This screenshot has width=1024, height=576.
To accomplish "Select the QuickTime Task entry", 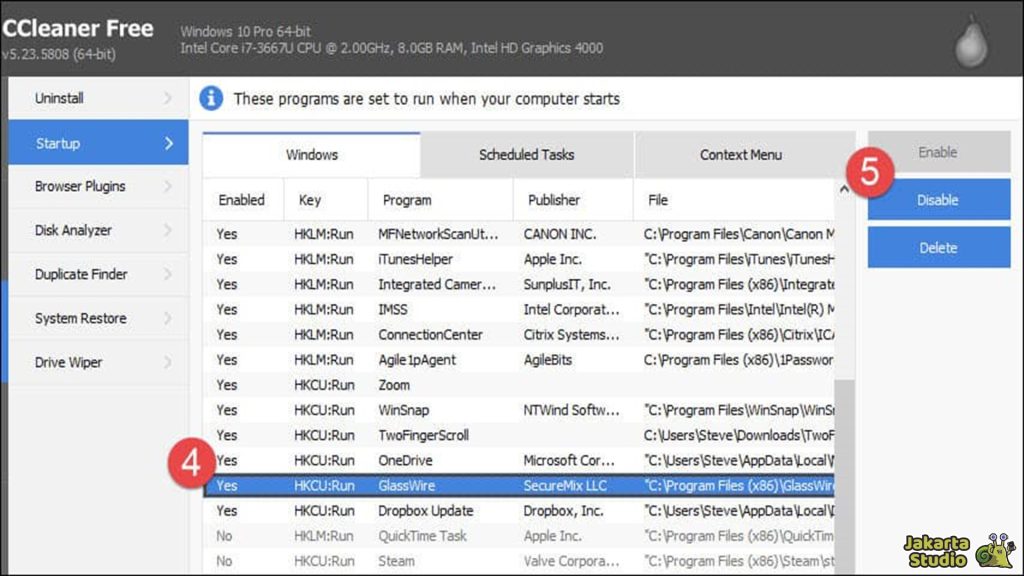I will (519, 536).
